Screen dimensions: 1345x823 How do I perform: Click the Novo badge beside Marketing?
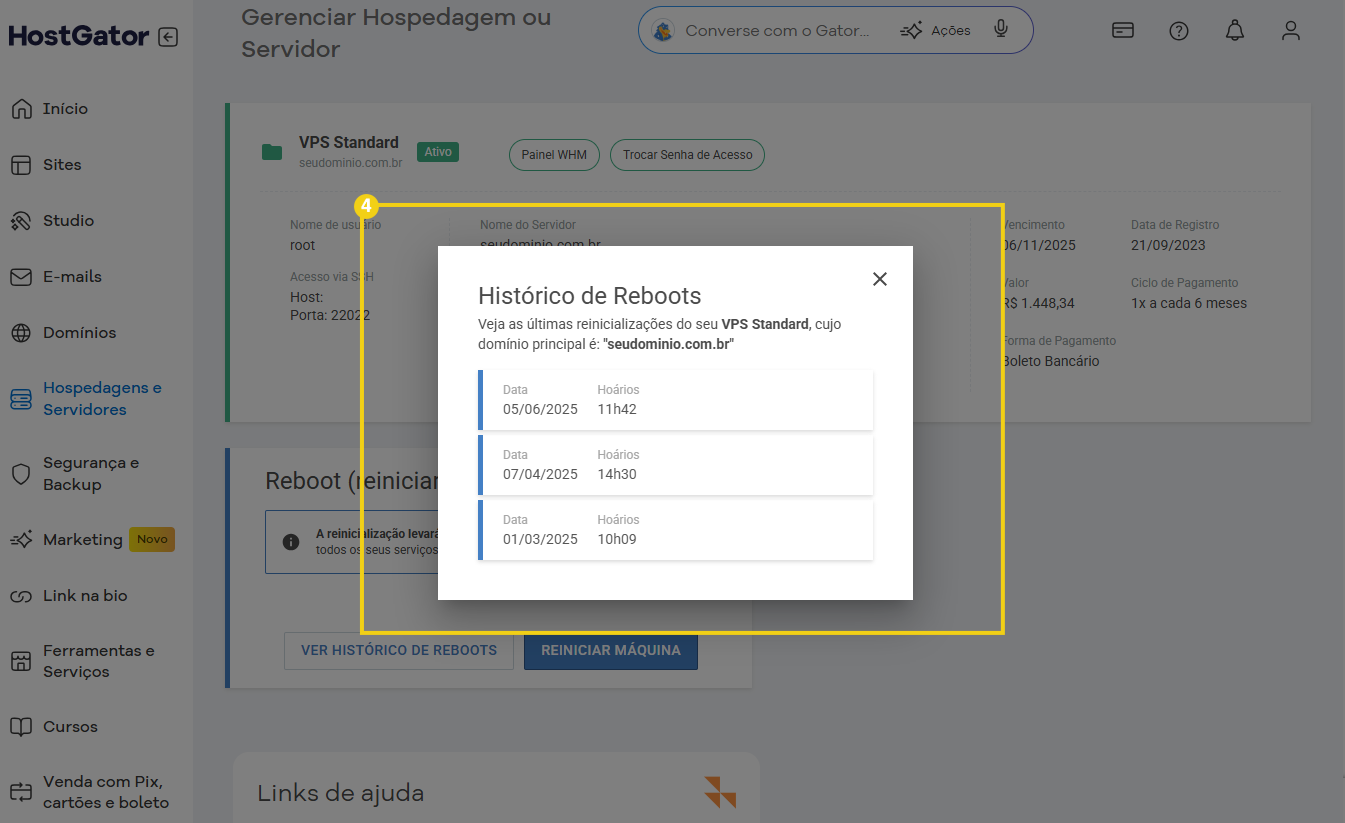pyautogui.click(x=152, y=539)
